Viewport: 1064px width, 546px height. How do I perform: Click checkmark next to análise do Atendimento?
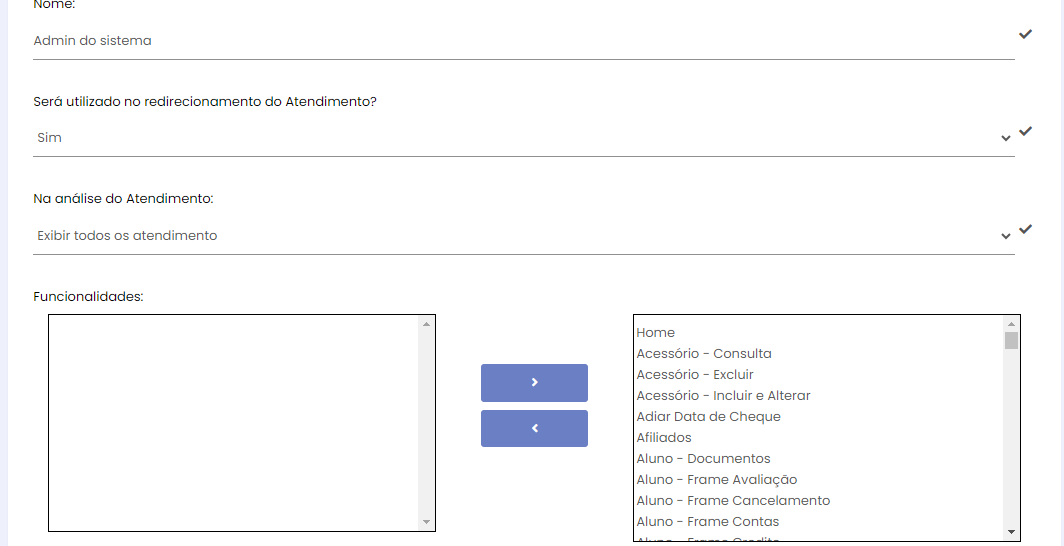coord(1025,229)
